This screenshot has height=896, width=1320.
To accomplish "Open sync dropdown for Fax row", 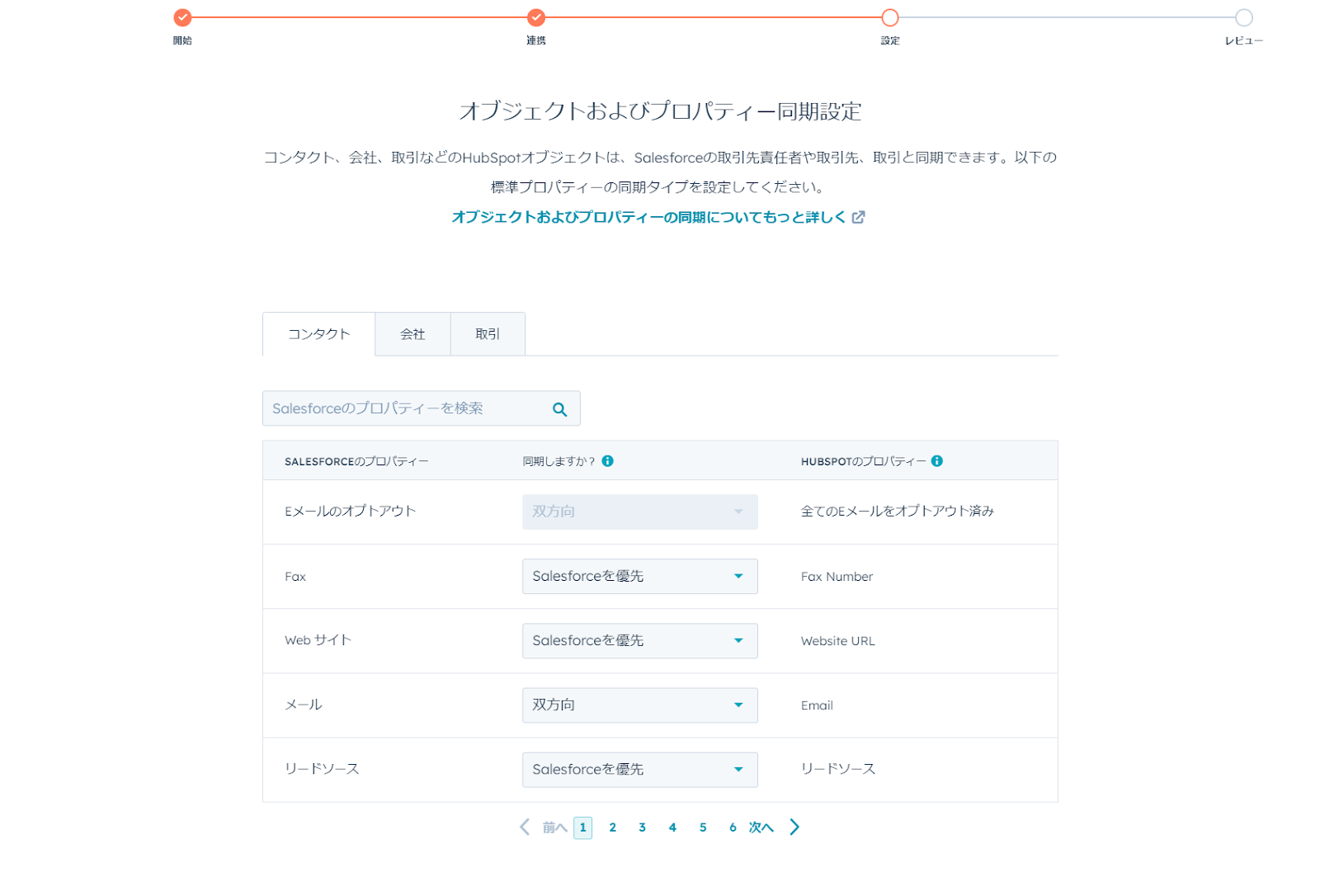I will pos(639,576).
